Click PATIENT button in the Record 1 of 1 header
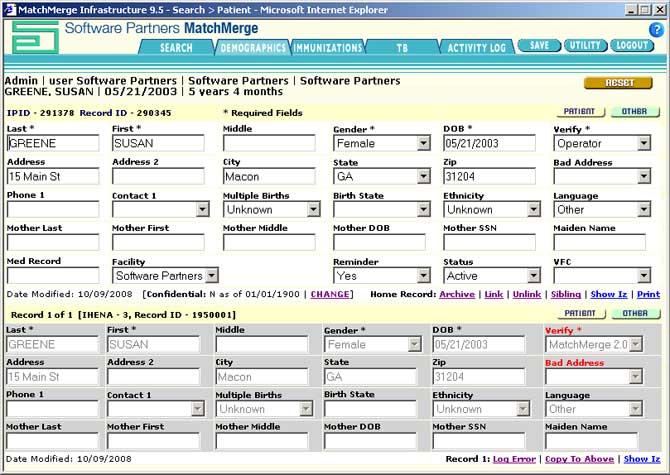 (581, 314)
